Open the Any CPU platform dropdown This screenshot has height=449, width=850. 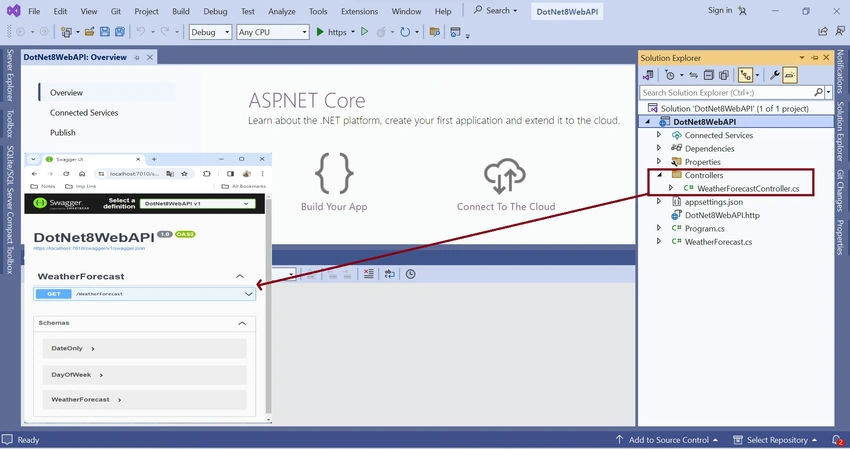(x=273, y=32)
